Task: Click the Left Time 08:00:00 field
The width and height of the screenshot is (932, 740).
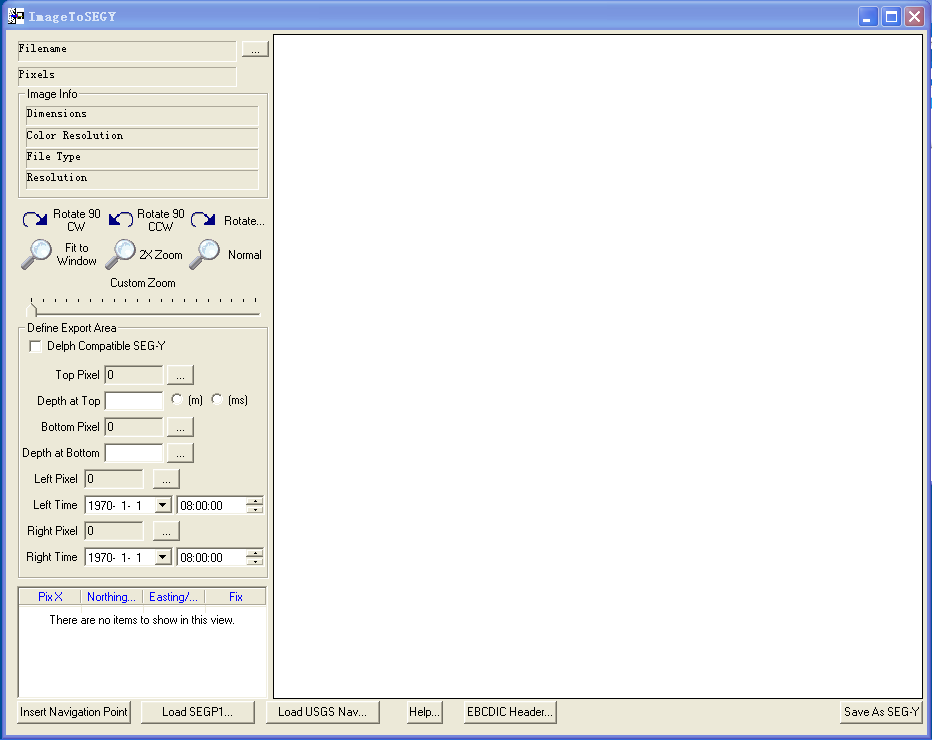Action: click(x=212, y=505)
